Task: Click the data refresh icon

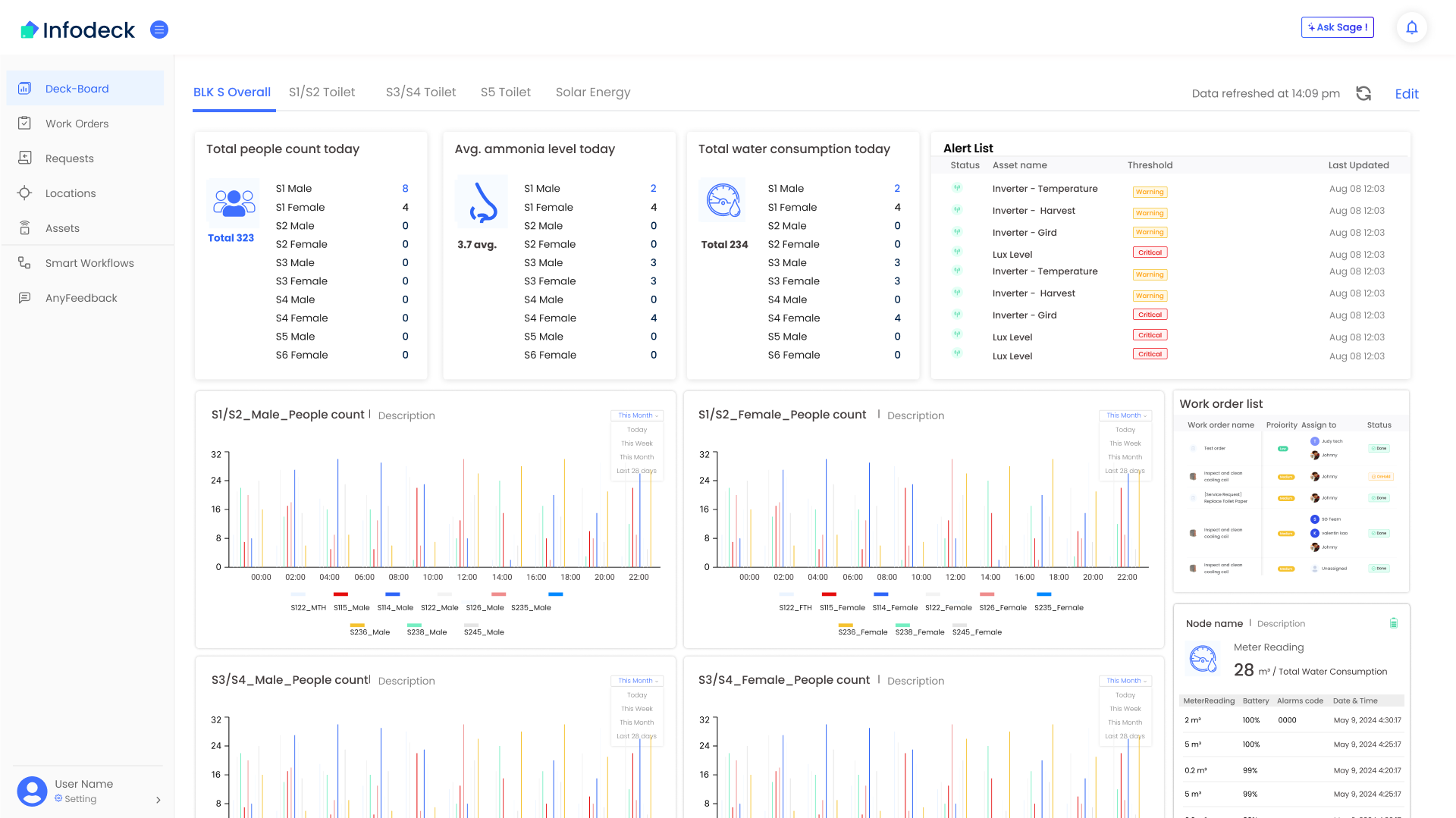Action: pos(1363,93)
